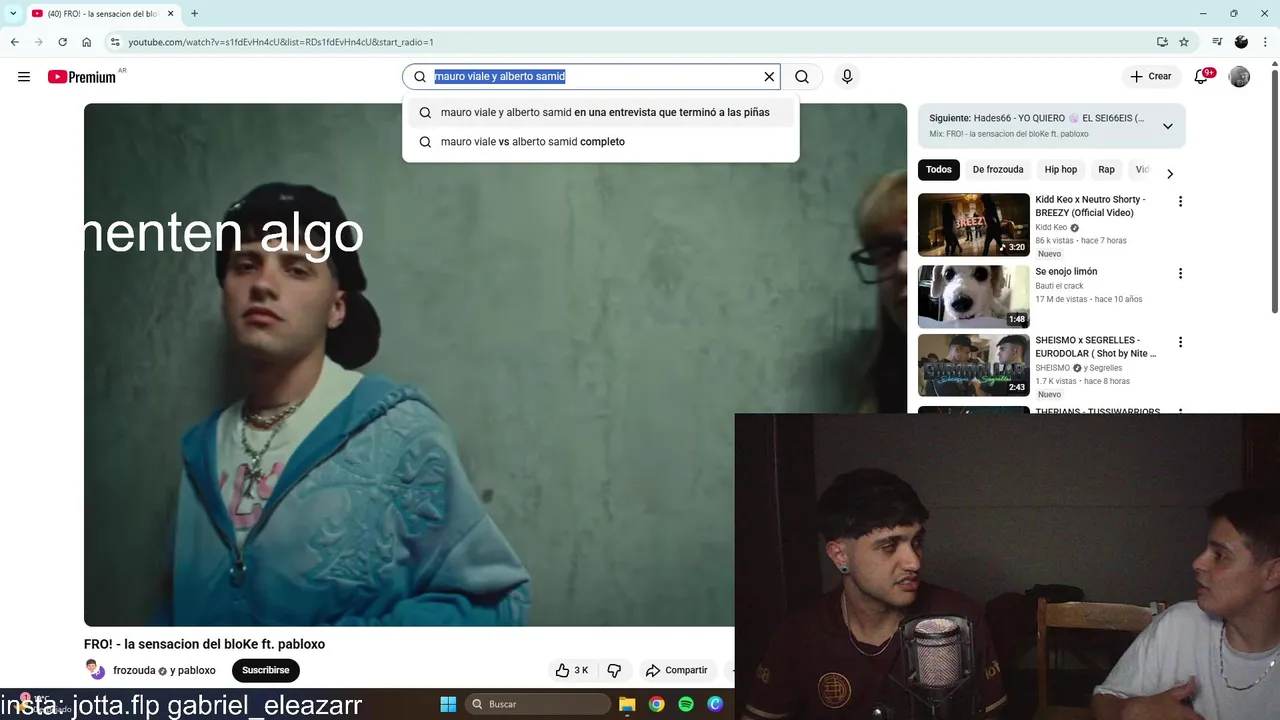Show more filter chips with right arrow

[1170, 174]
